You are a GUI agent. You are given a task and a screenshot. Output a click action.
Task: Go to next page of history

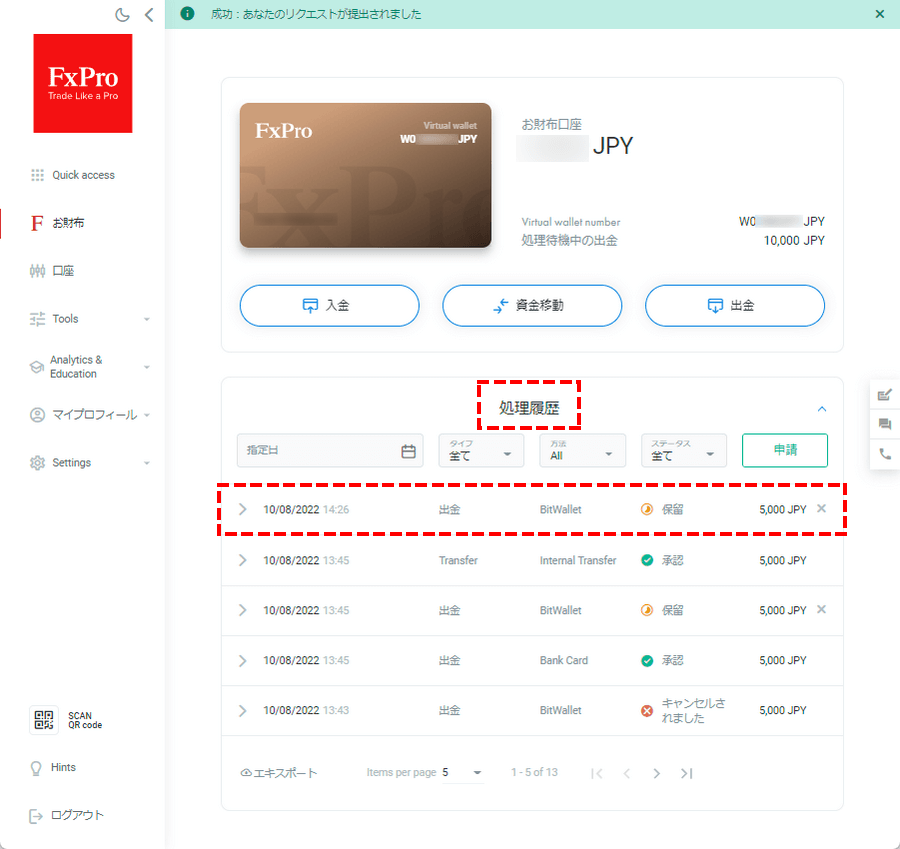coord(657,774)
